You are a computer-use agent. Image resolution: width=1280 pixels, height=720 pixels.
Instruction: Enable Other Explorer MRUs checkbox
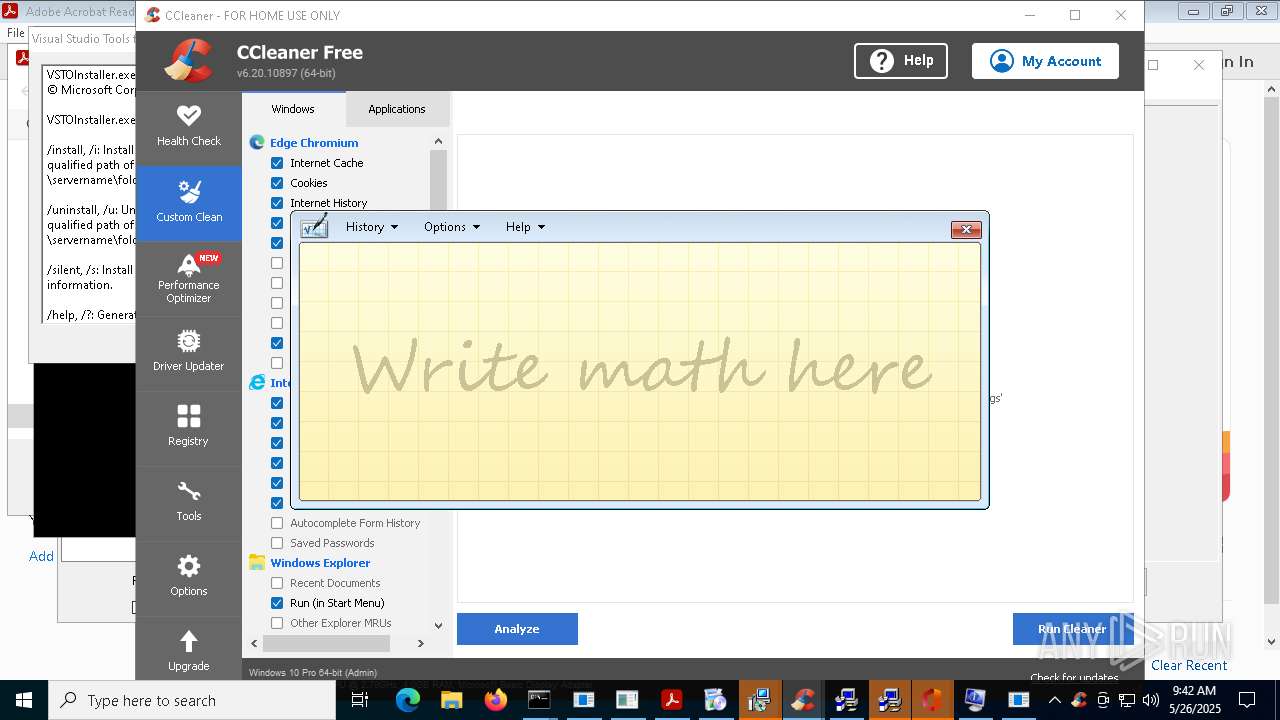pyautogui.click(x=277, y=623)
